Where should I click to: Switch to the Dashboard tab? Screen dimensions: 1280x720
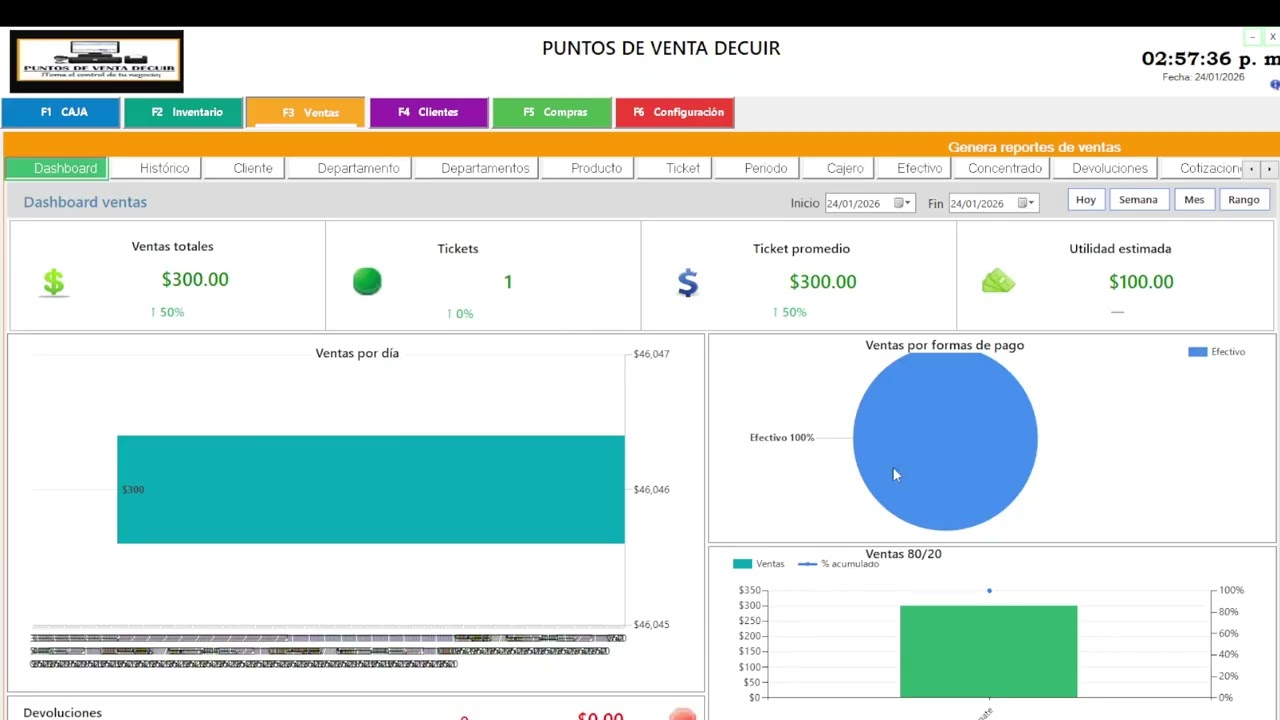[x=57, y=168]
